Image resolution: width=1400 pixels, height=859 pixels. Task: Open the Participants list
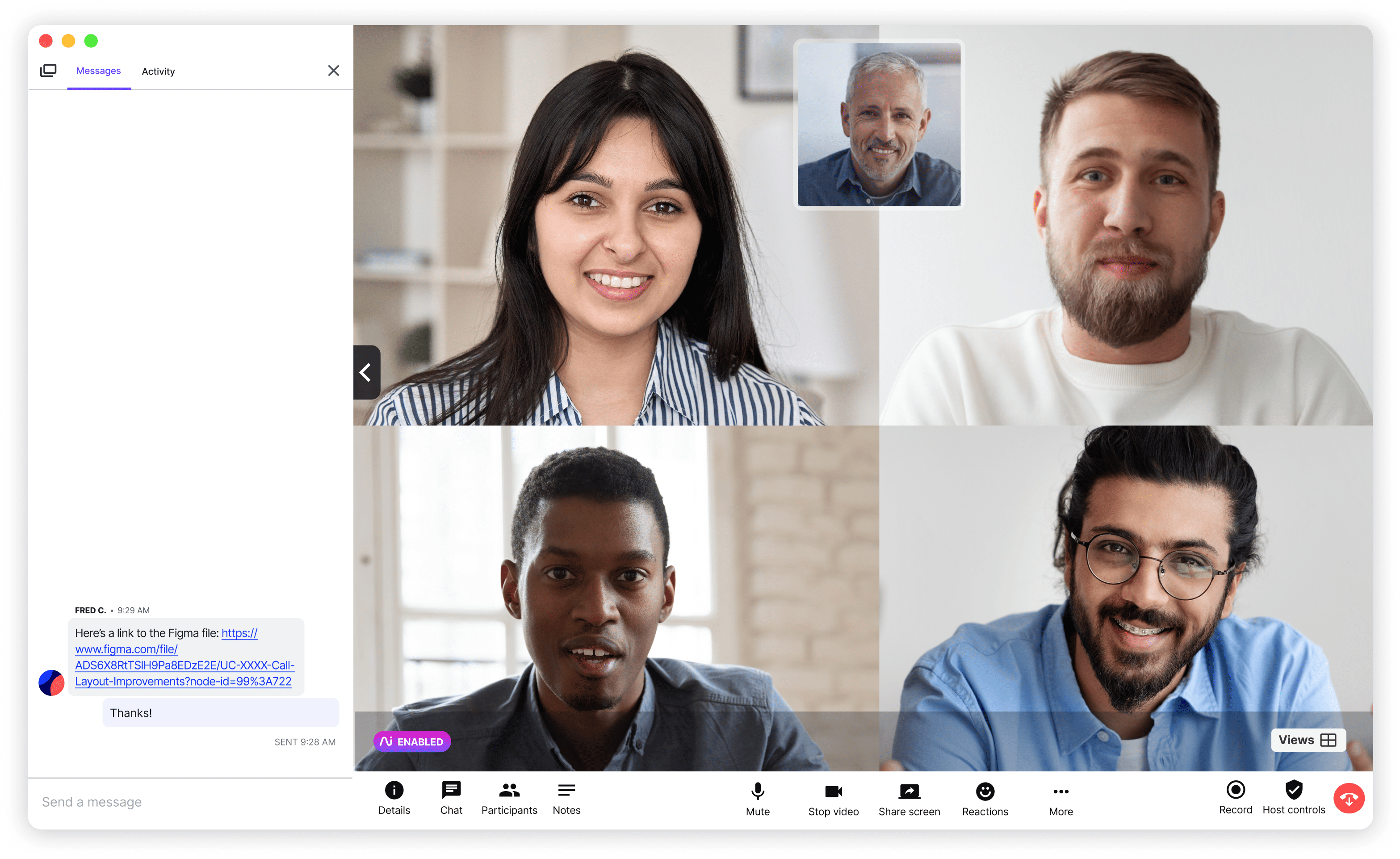tap(508, 798)
